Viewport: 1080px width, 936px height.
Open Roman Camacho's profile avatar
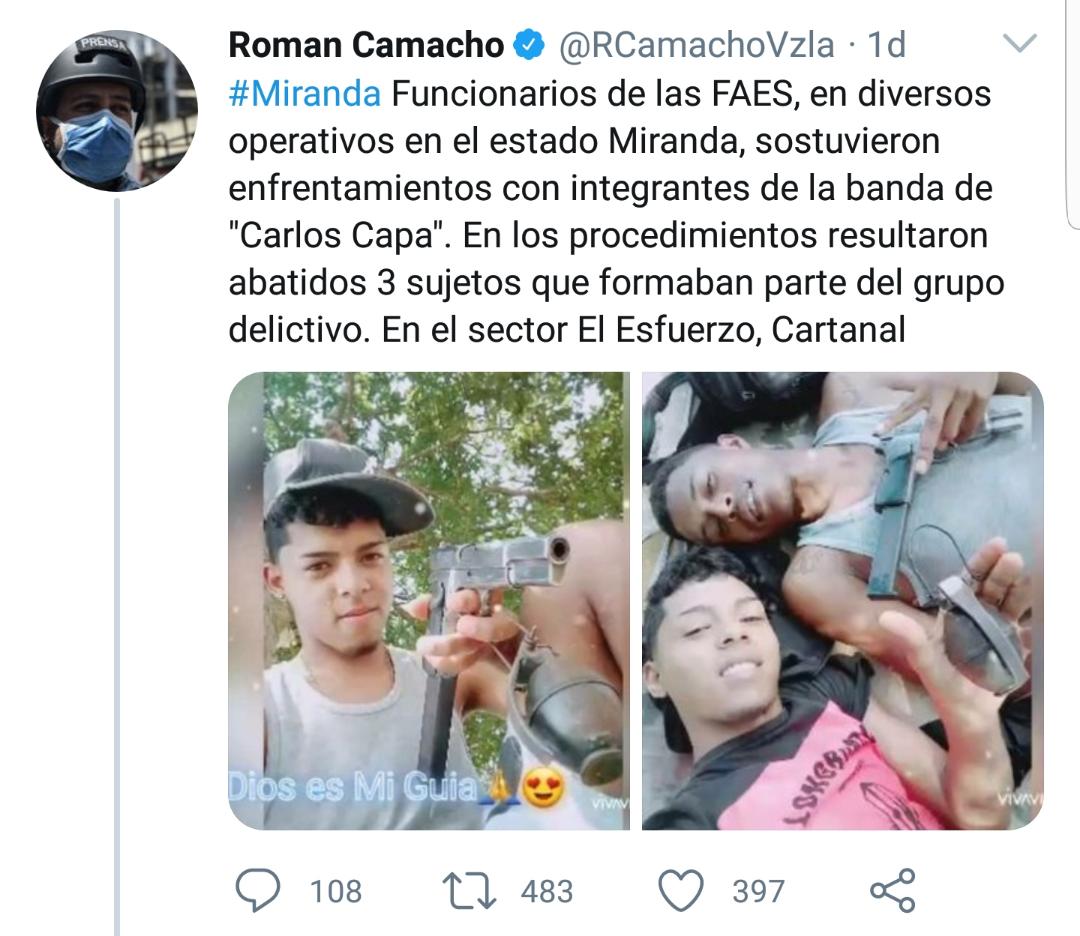coord(117,110)
